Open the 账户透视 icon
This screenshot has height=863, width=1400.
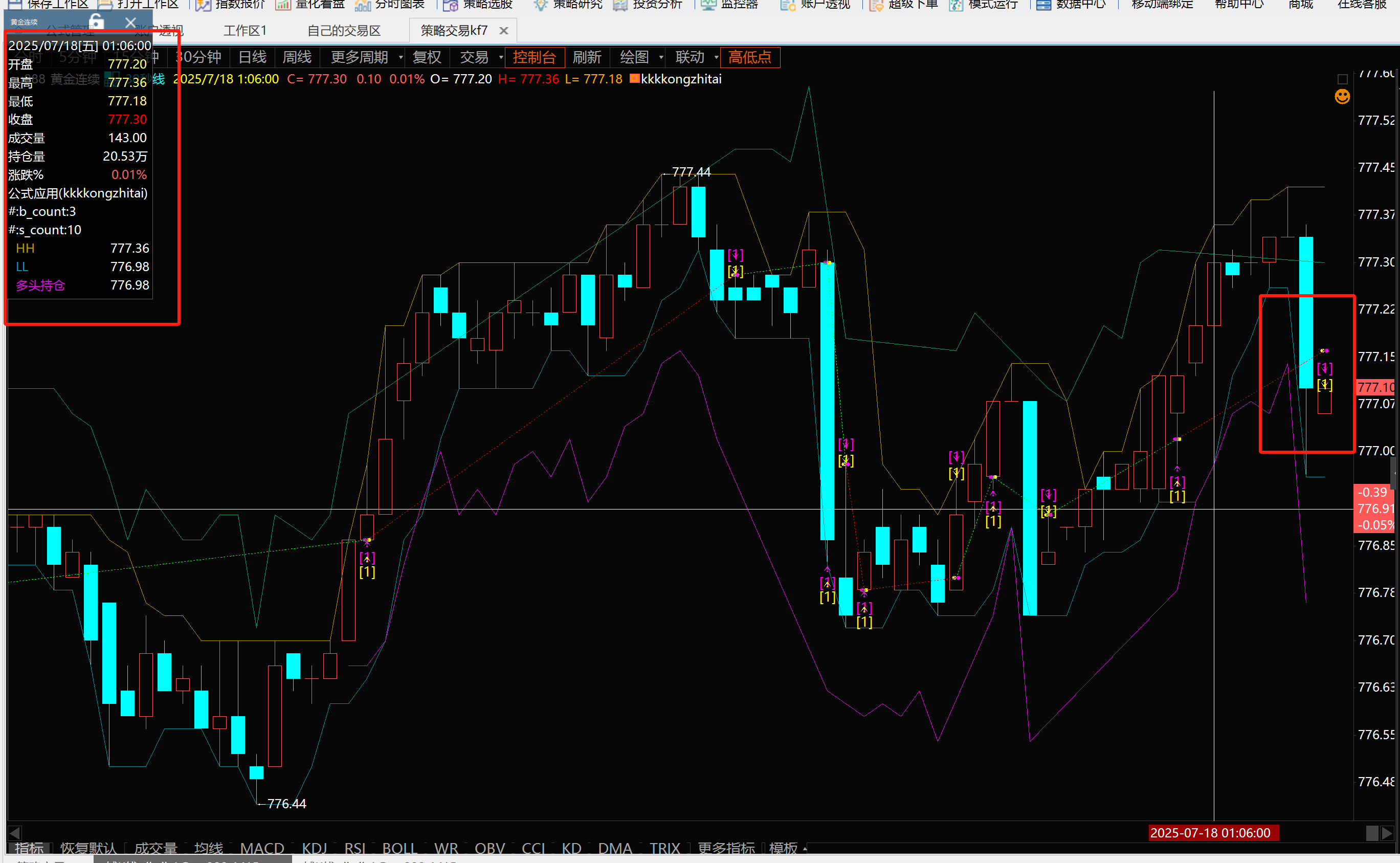pyautogui.click(x=788, y=5)
